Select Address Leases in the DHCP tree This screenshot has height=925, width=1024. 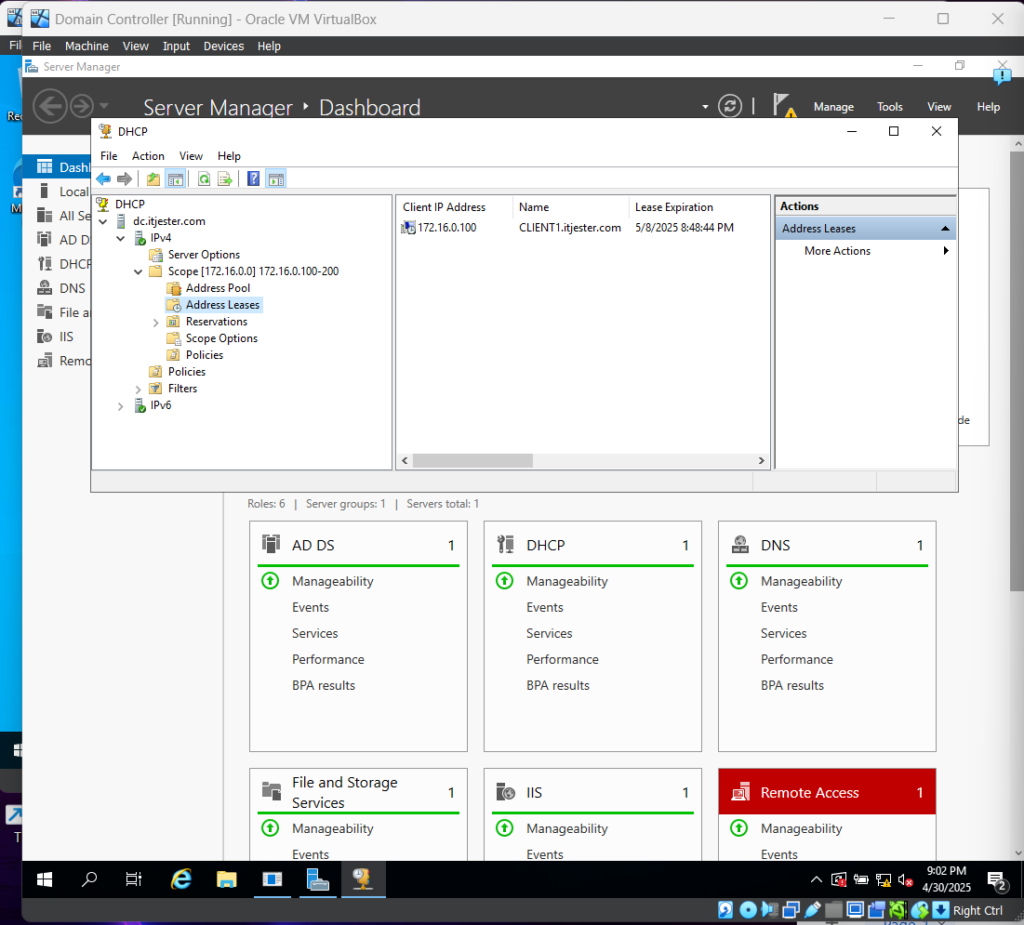click(223, 305)
